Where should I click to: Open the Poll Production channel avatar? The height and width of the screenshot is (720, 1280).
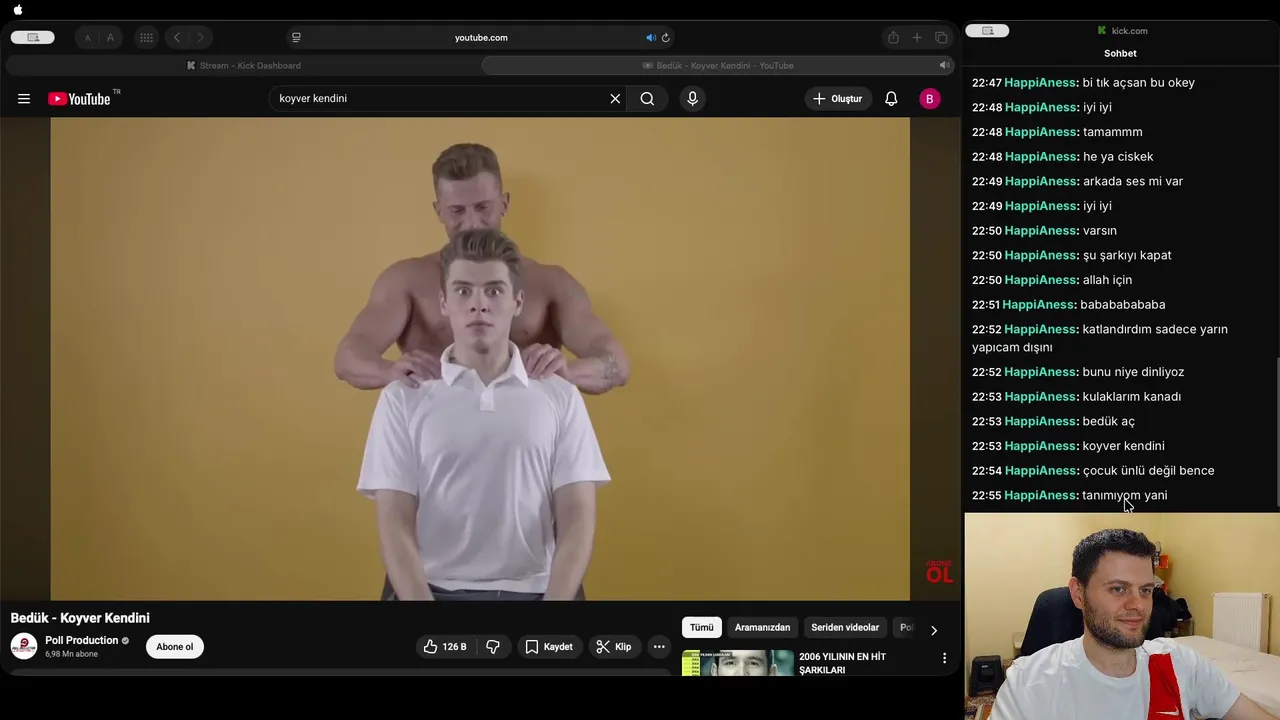pos(24,647)
